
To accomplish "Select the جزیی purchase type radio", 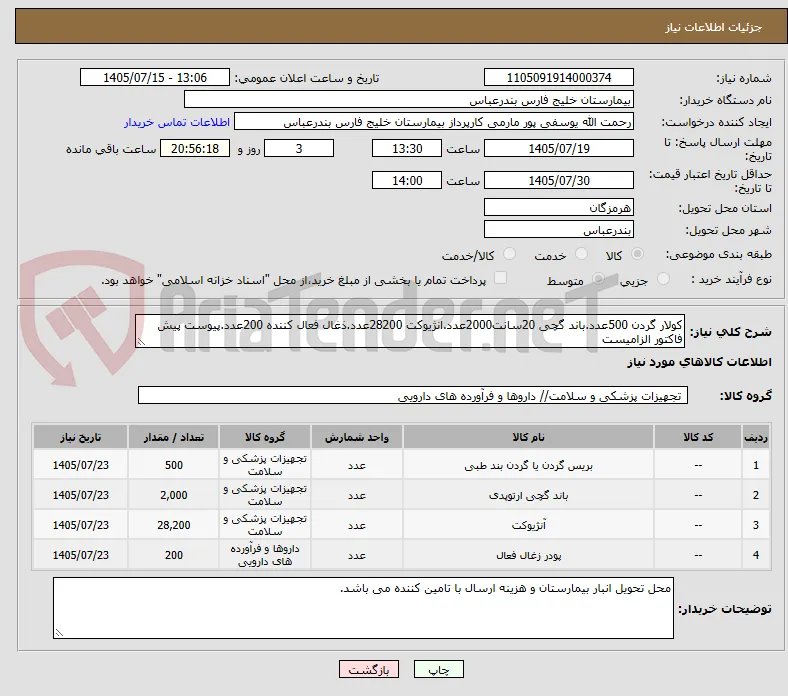I will coord(663,279).
